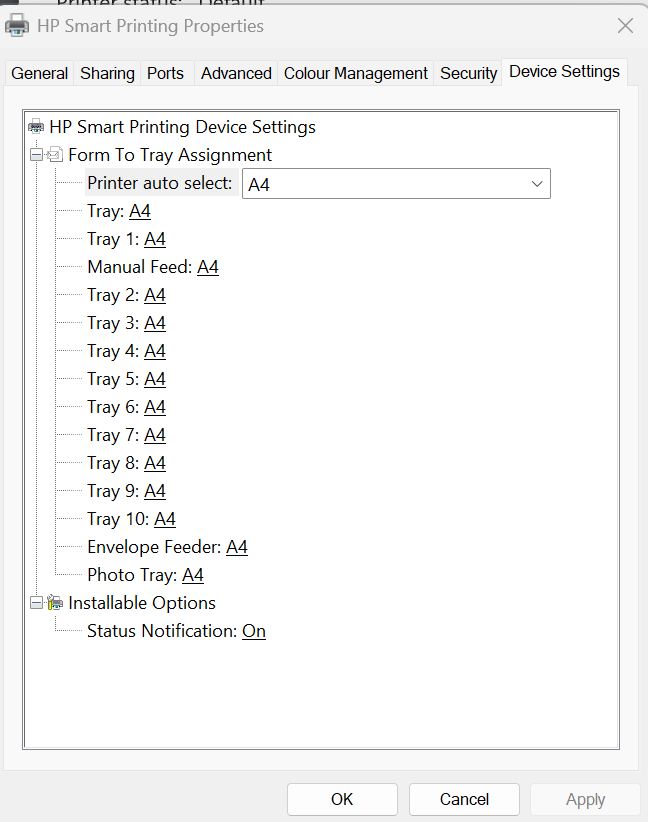This screenshot has width=648, height=822.
Task: Collapse the Form To Tray Assignment node
Action: pyautogui.click(x=36, y=155)
